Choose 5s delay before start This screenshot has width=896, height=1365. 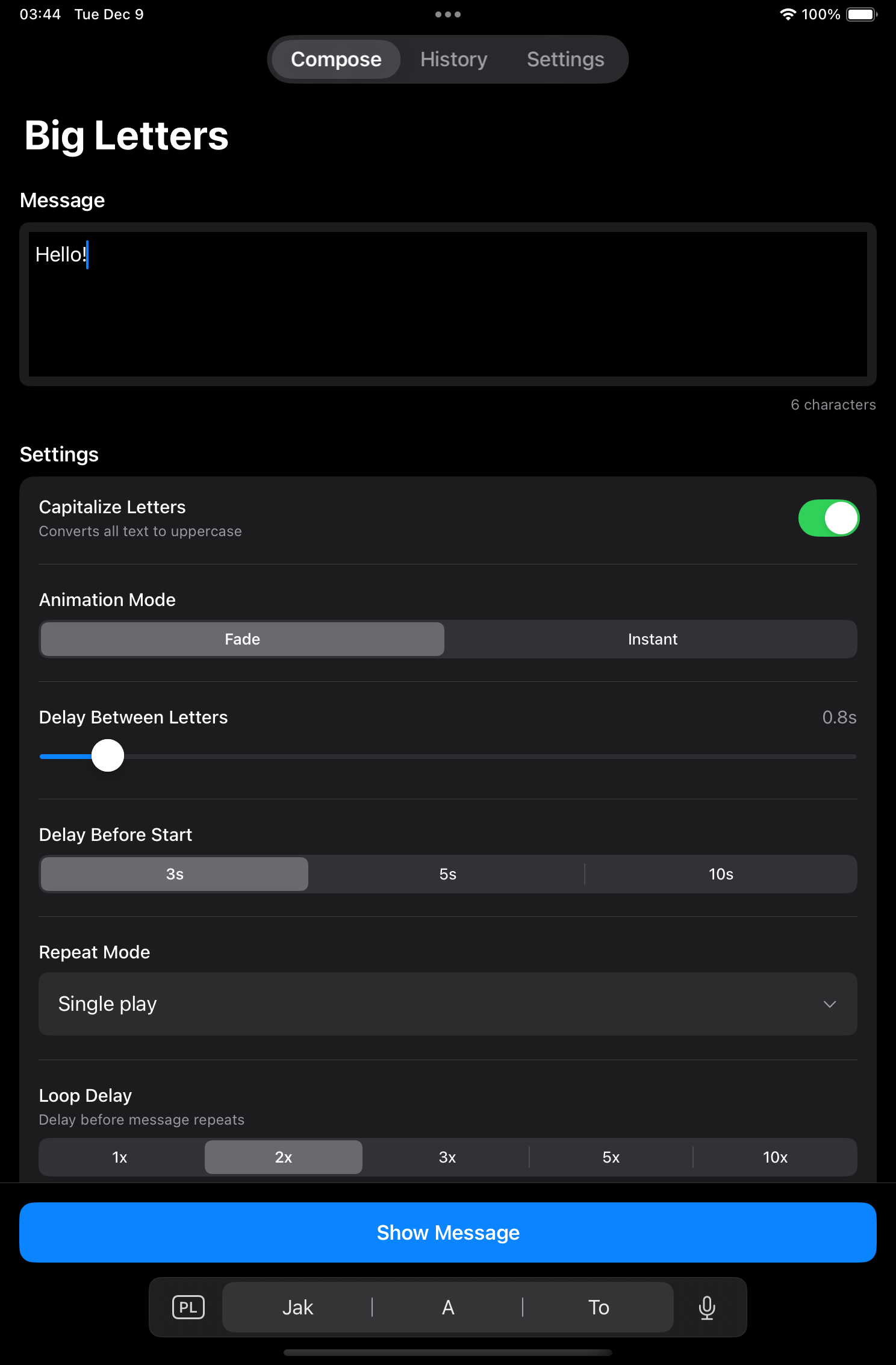pos(447,874)
